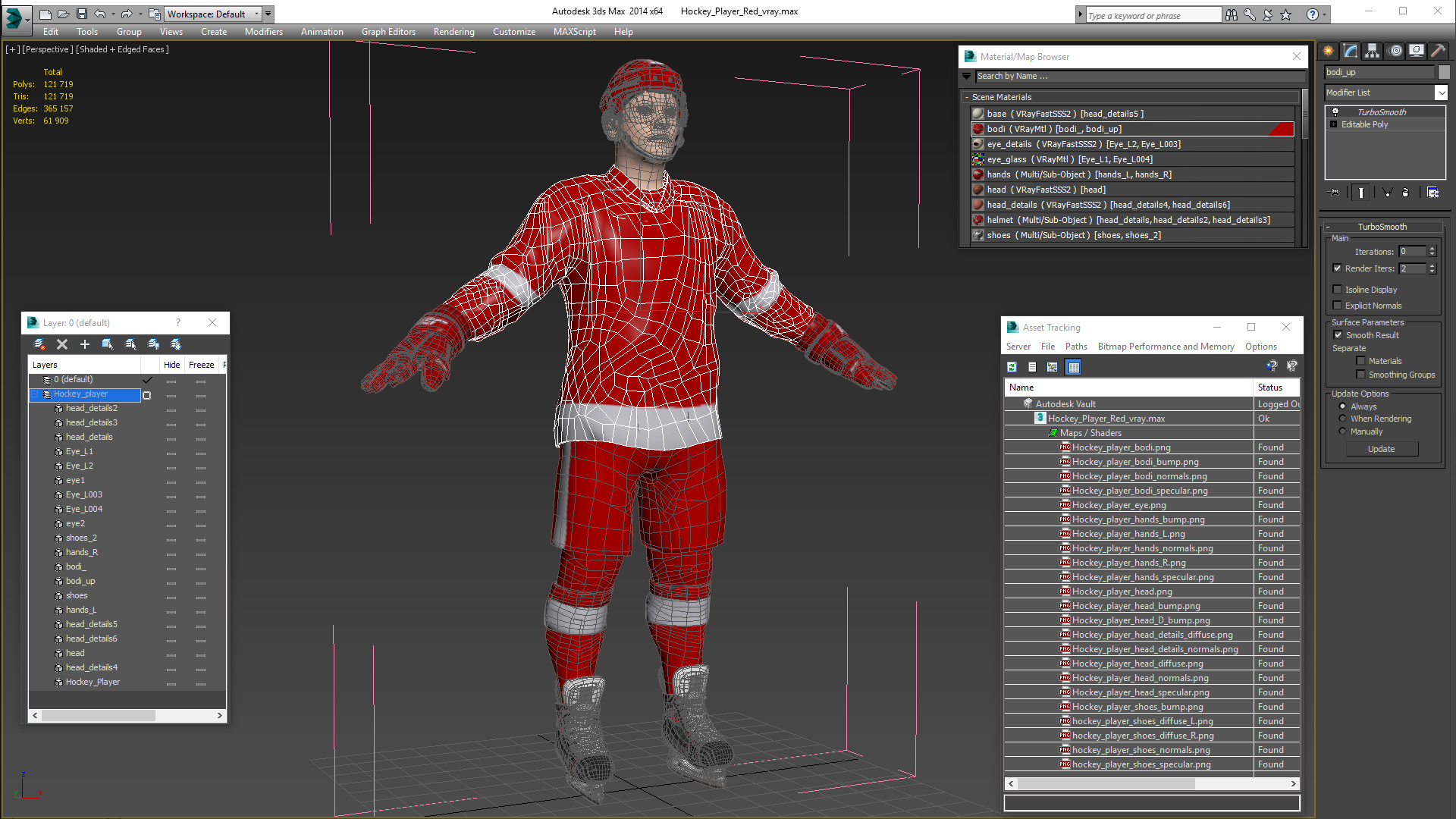This screenshot has height=819, width=1456.
Task: Click Hockey_player_bodi.png asset row
Action: (x=1121, y=447)
